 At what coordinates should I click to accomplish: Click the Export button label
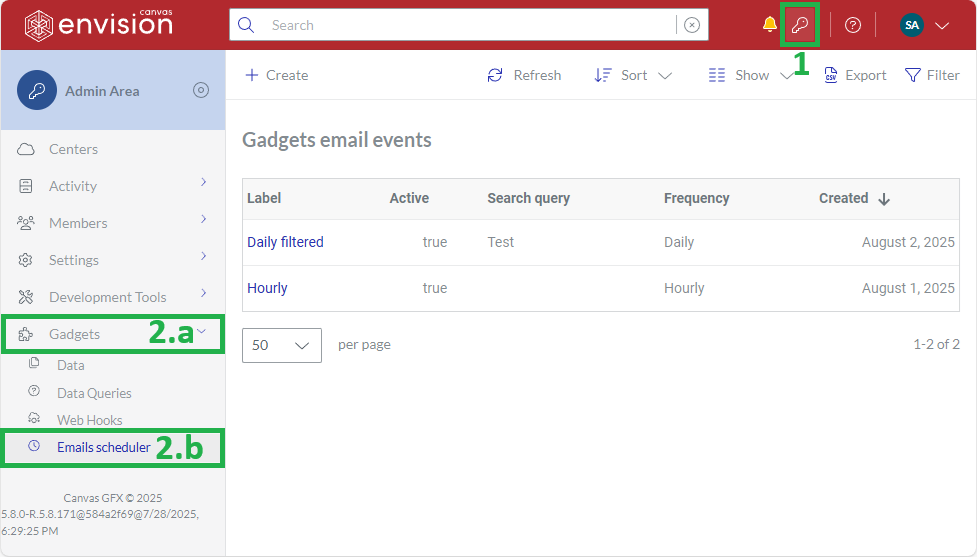pyautogui.click(x=865, y=75)
